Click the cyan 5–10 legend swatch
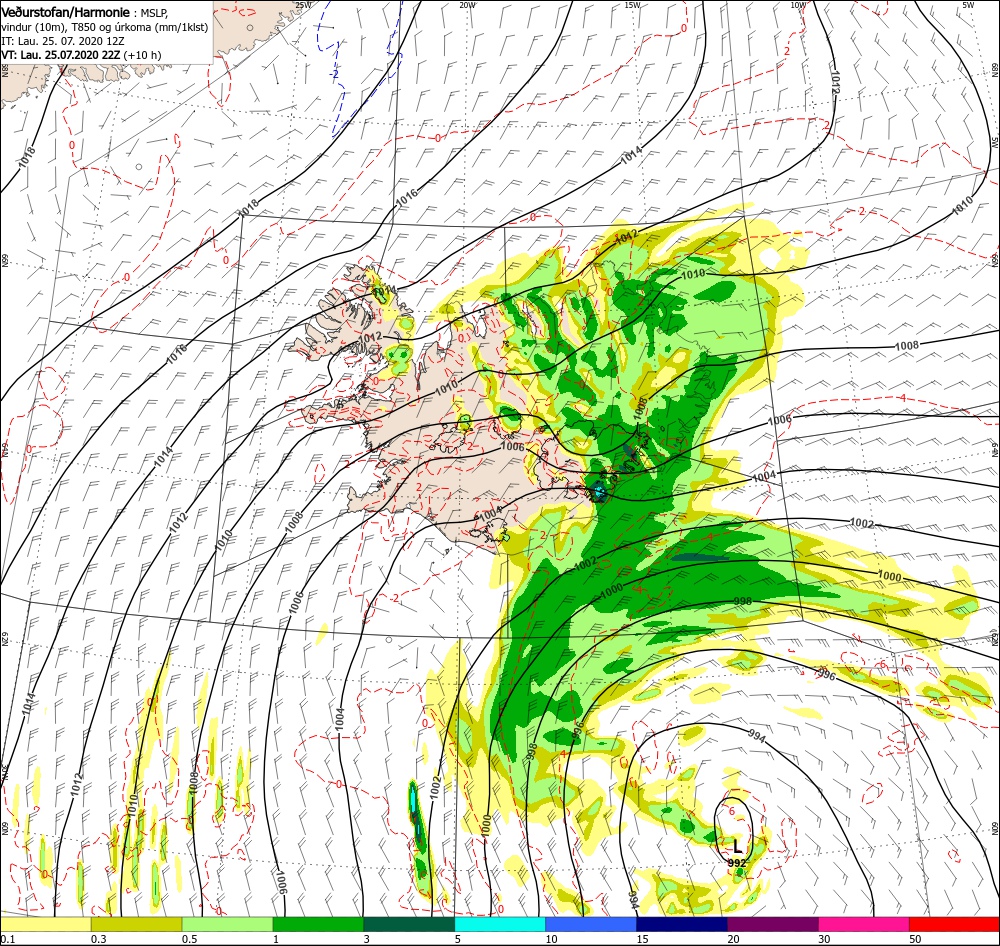 [500, 924]
